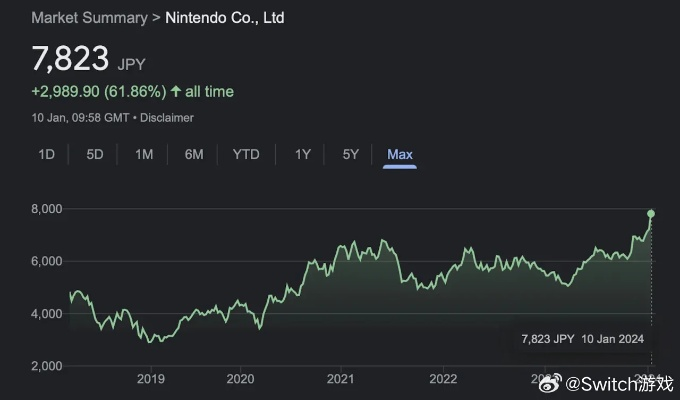
Task: Switch to the 1Y tab
Action: (302, 154)
